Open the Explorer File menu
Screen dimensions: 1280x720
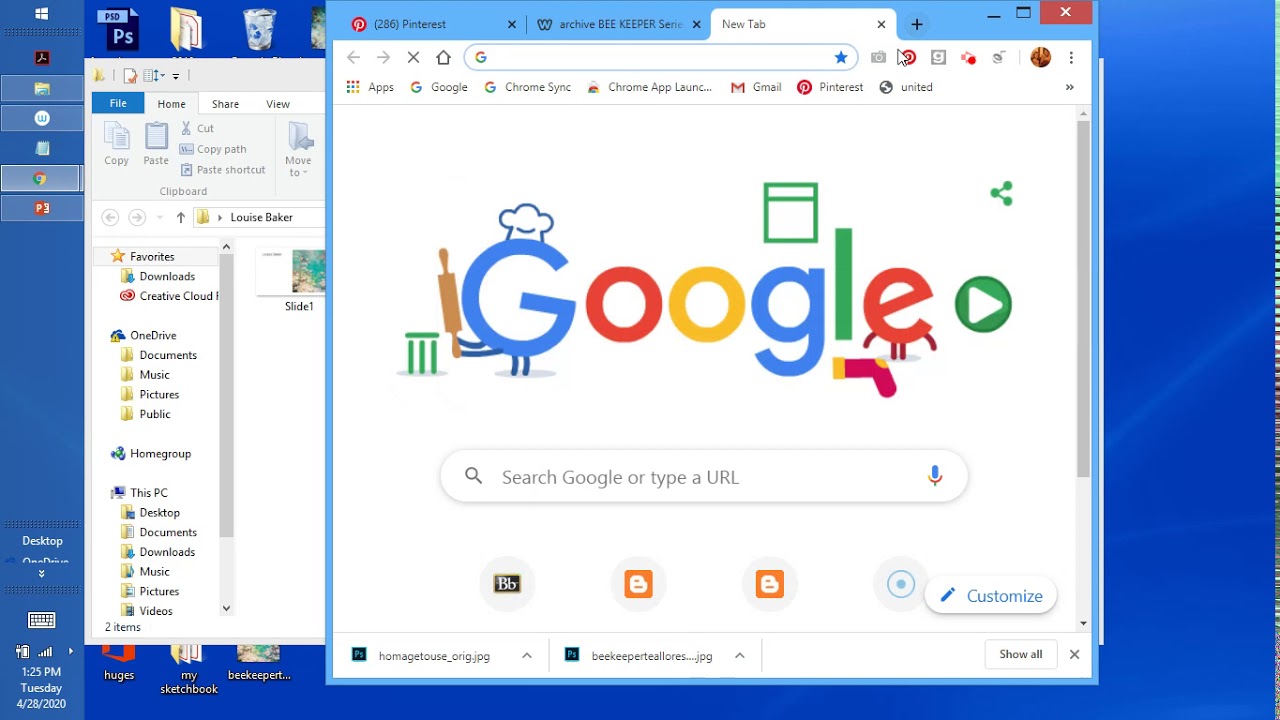pos(118,103)
